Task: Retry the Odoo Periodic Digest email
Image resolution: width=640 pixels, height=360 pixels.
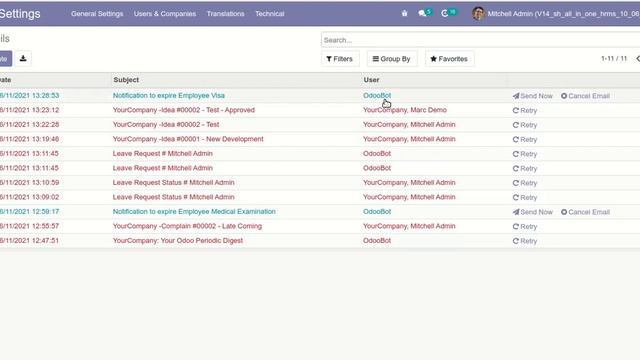Action: tap(524, 241)
